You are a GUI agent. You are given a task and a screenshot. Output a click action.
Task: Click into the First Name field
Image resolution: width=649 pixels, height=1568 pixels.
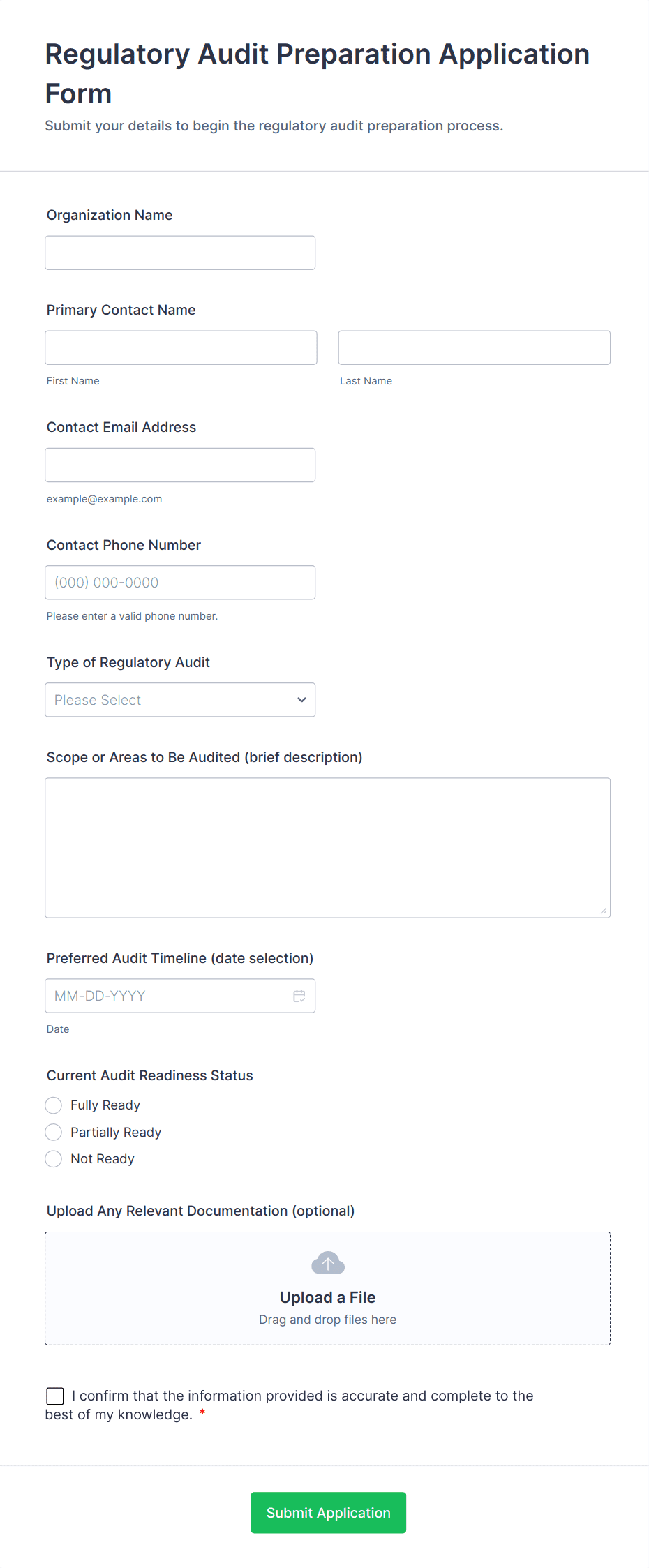(x=181, y=348)
